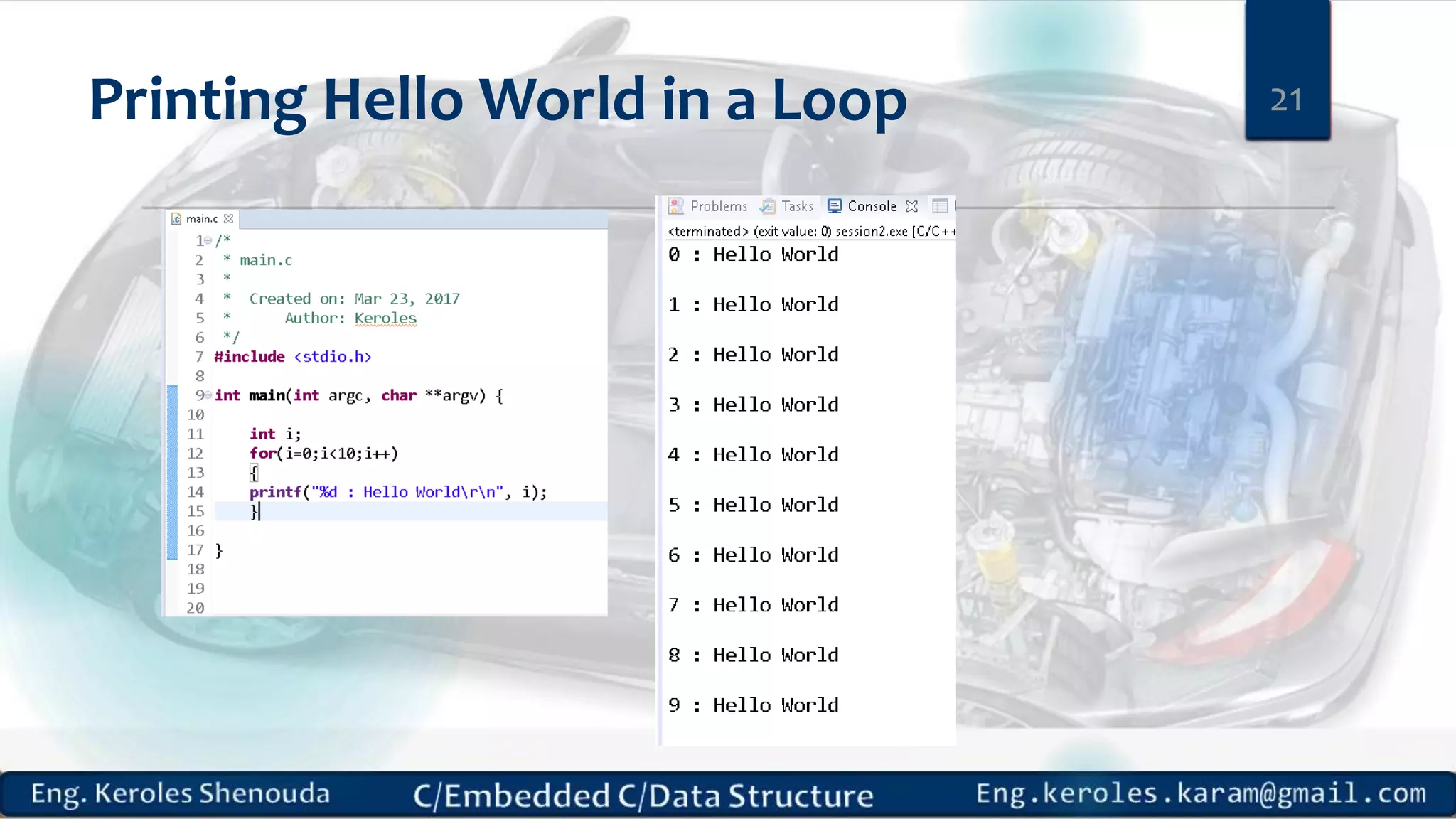This screenshot has width=1456, height=819.
Task: Click the Console monitor icon
Action: (x=835, y=206)
